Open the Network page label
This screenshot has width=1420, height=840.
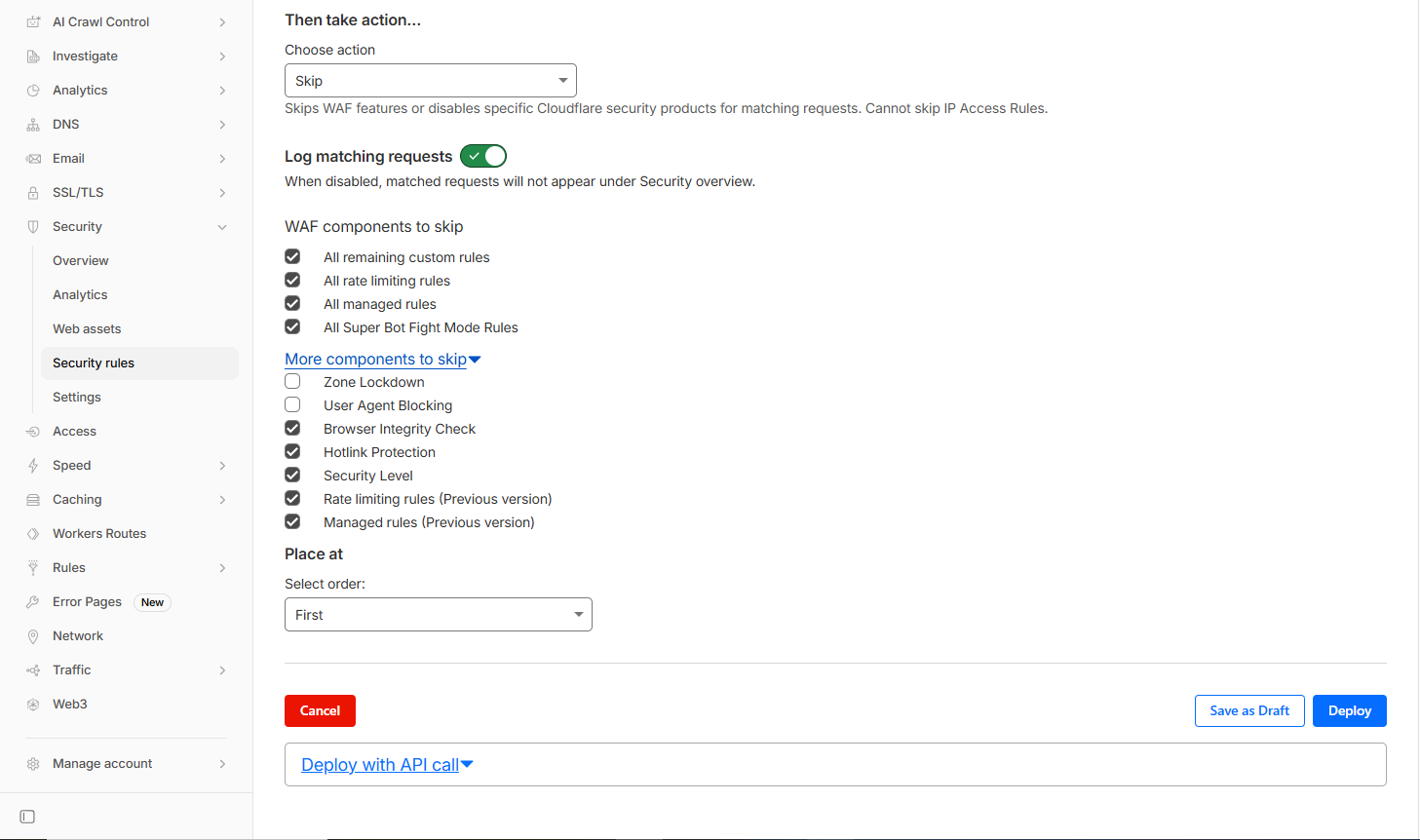click(x=78, y=635)
